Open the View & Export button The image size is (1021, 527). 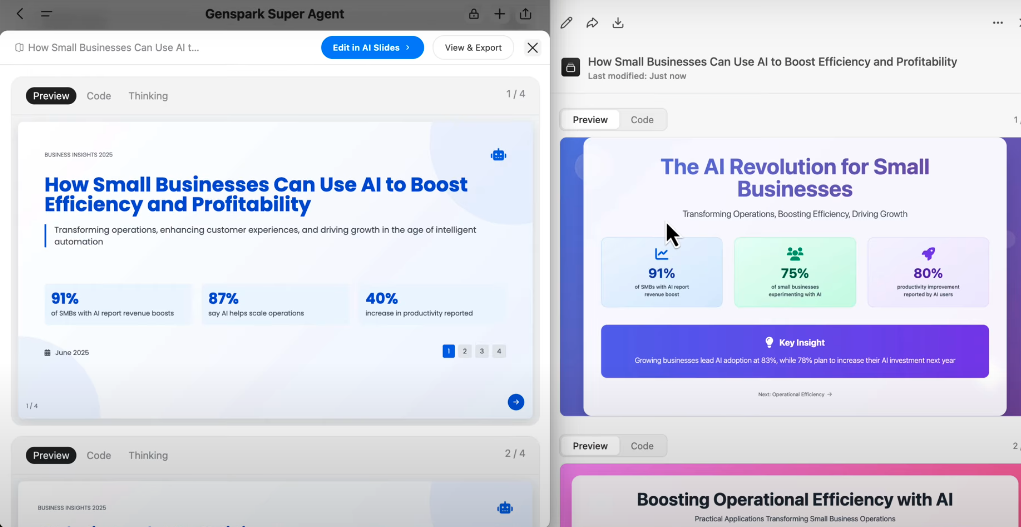click(x=473, y=48)
